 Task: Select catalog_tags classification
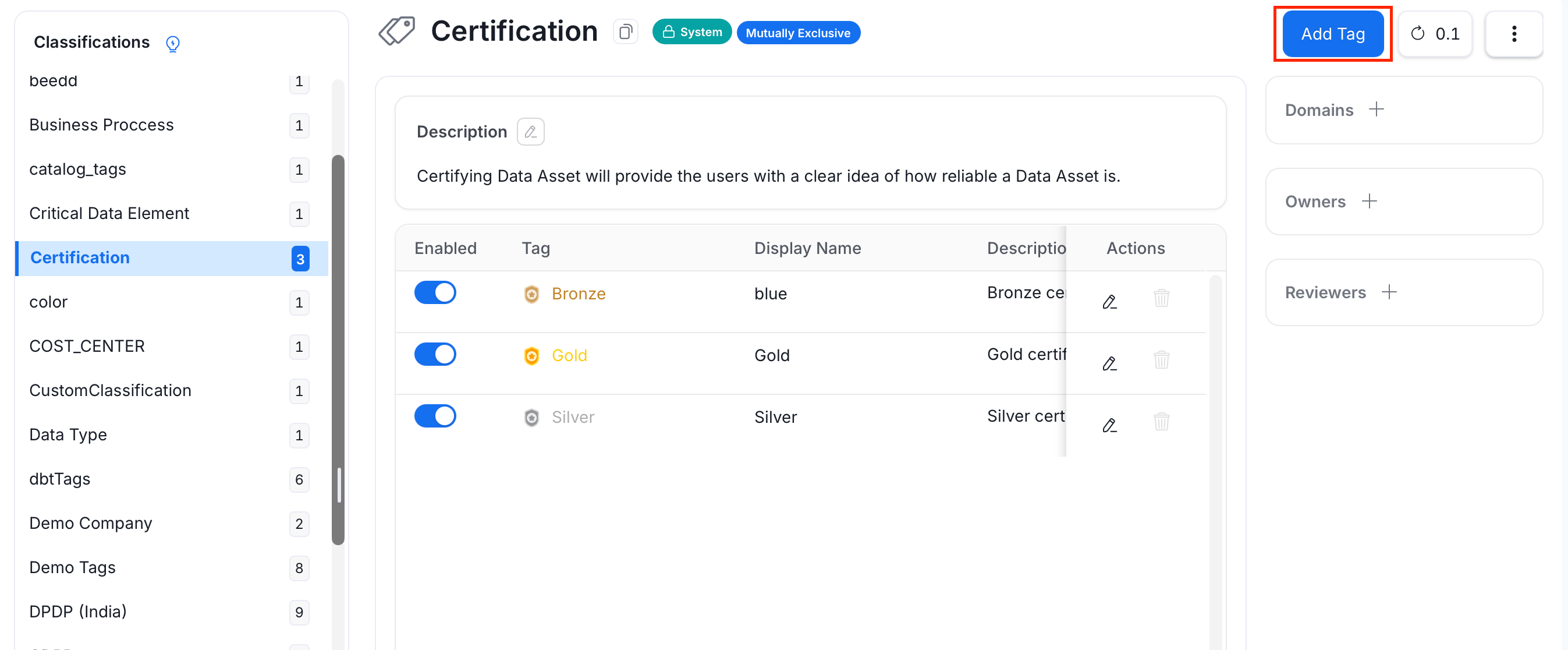172,169
